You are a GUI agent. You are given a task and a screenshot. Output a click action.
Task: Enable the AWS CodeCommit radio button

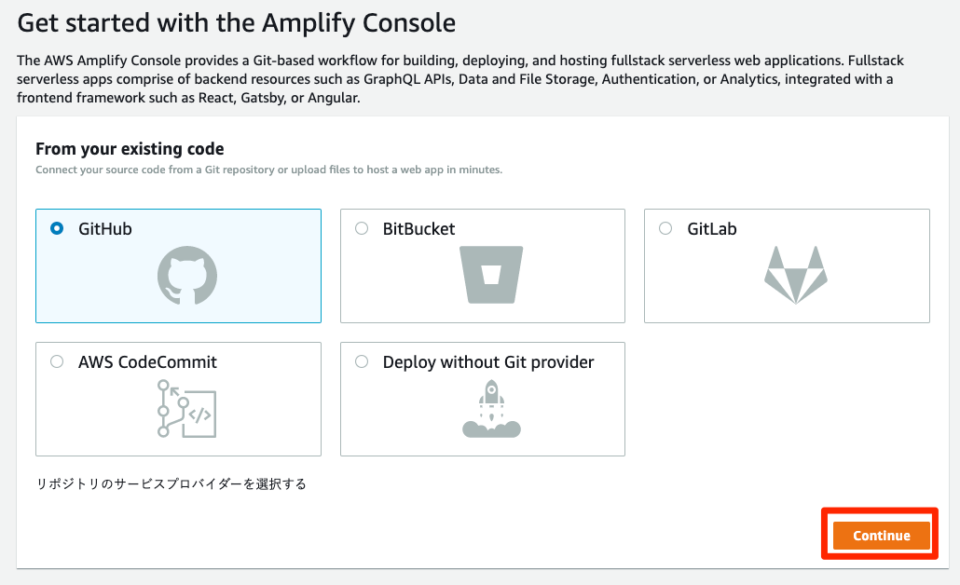coord(58,361)
